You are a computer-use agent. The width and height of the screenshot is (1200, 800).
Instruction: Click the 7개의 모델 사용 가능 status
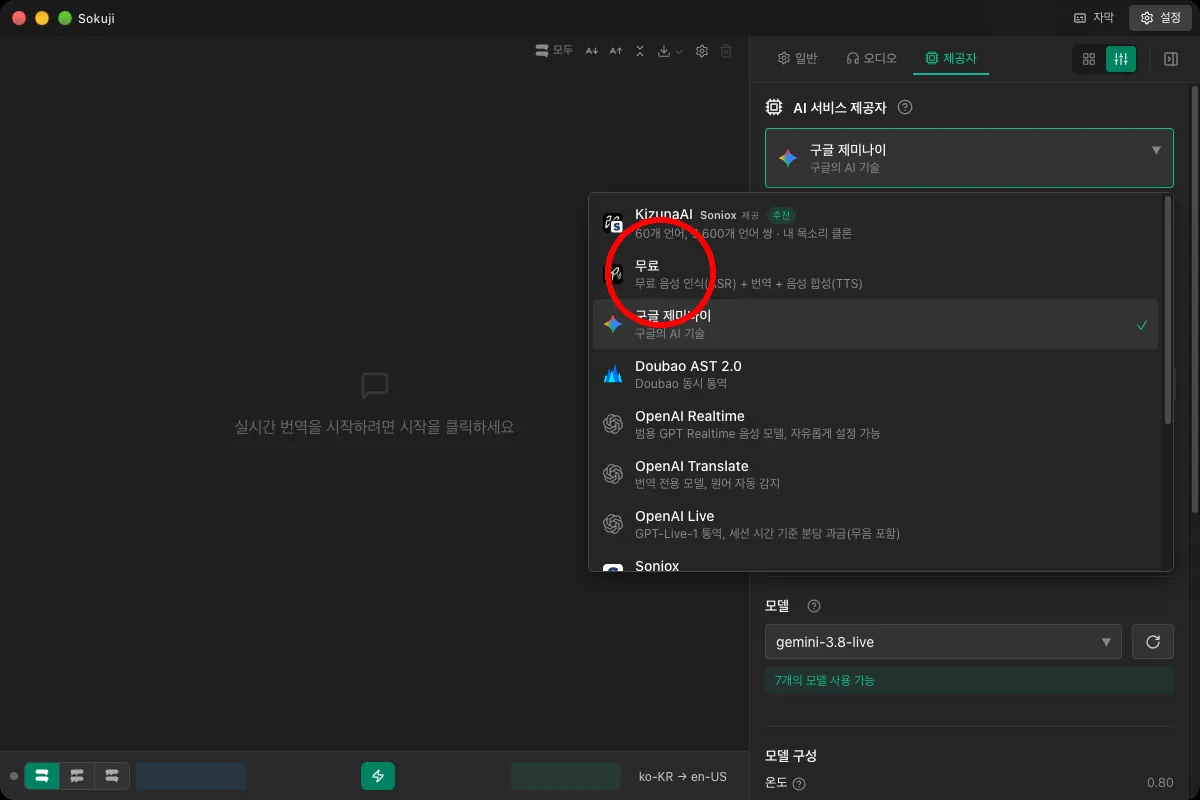point(969,680)
